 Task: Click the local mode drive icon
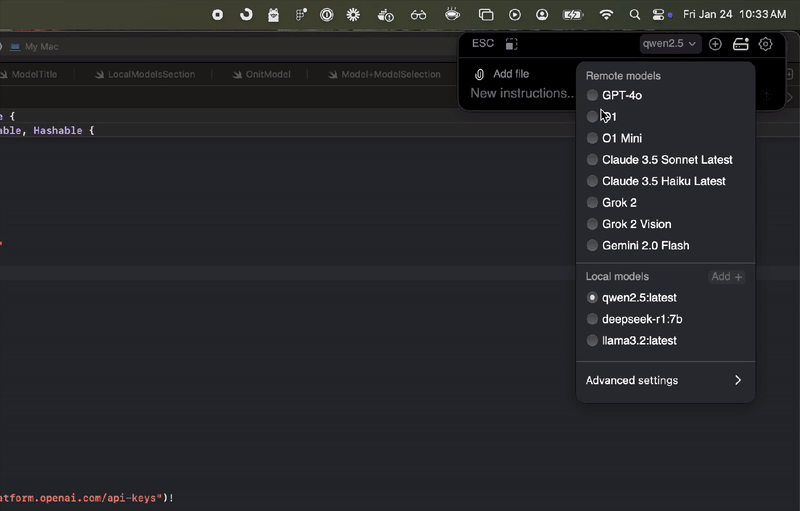pyautogui.click(x=741, y=44)
